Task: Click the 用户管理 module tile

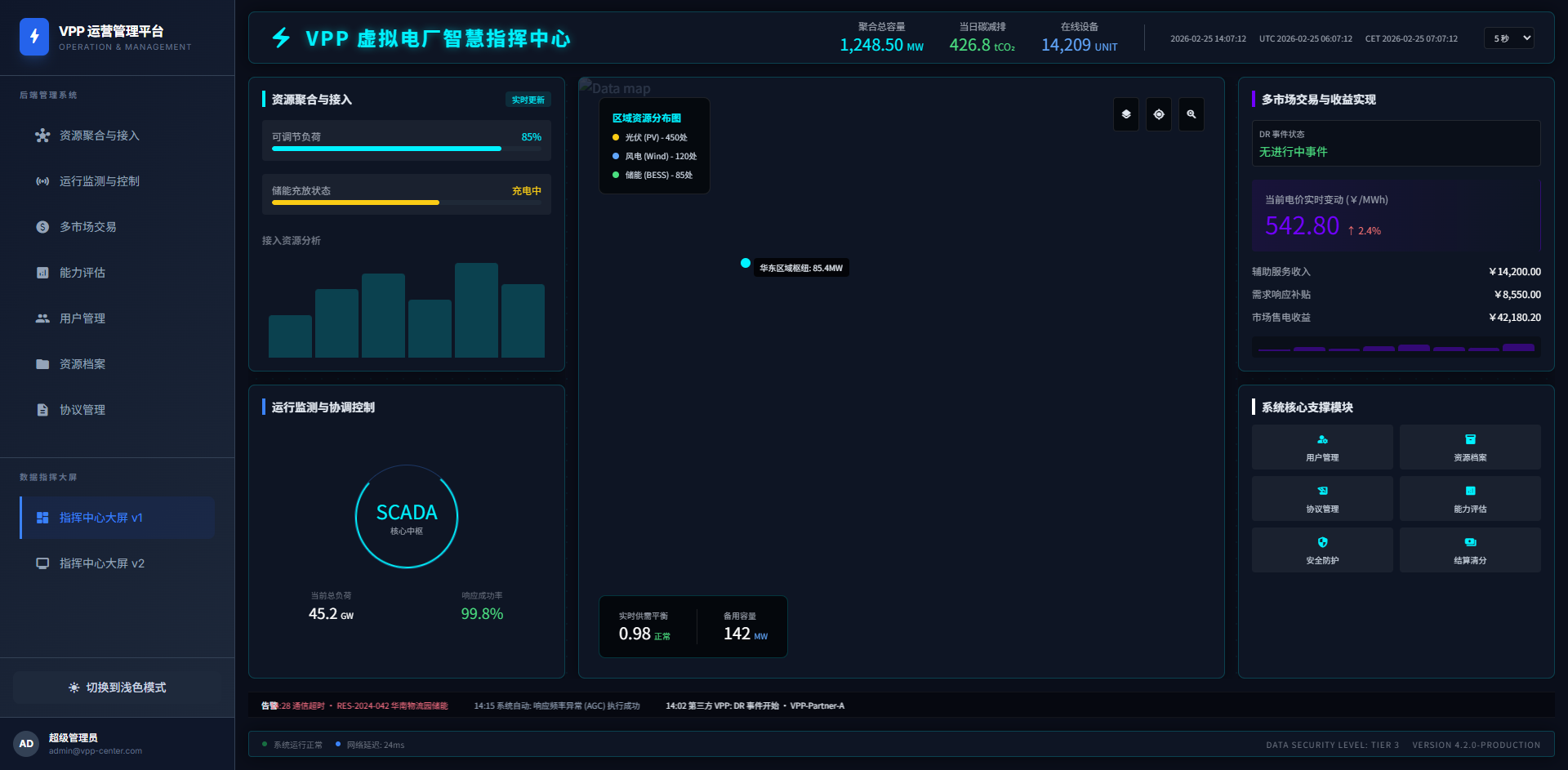Action: pyautogui.click(x=1321, y=447)
